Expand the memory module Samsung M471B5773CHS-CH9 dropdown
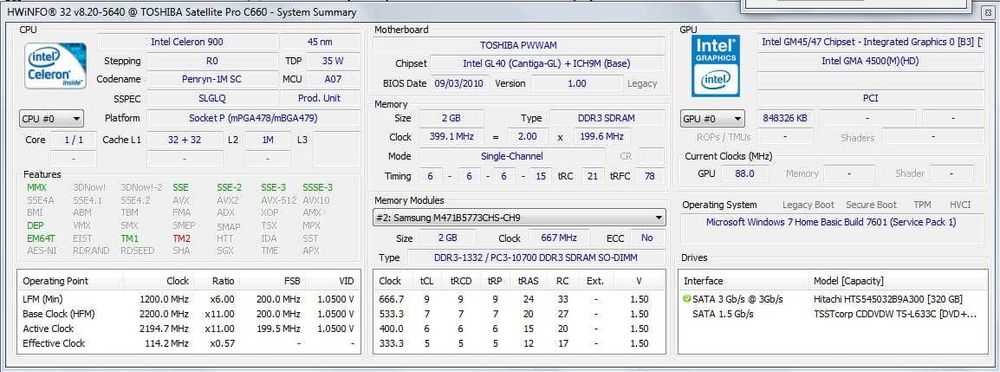This screenshot has width=1000, height=372. 519,218
